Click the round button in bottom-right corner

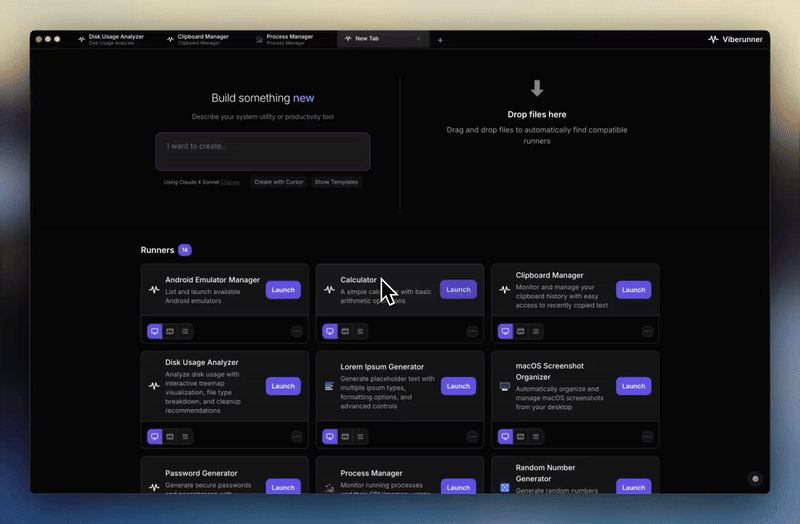pyautogui.click(x=755, y=479)
